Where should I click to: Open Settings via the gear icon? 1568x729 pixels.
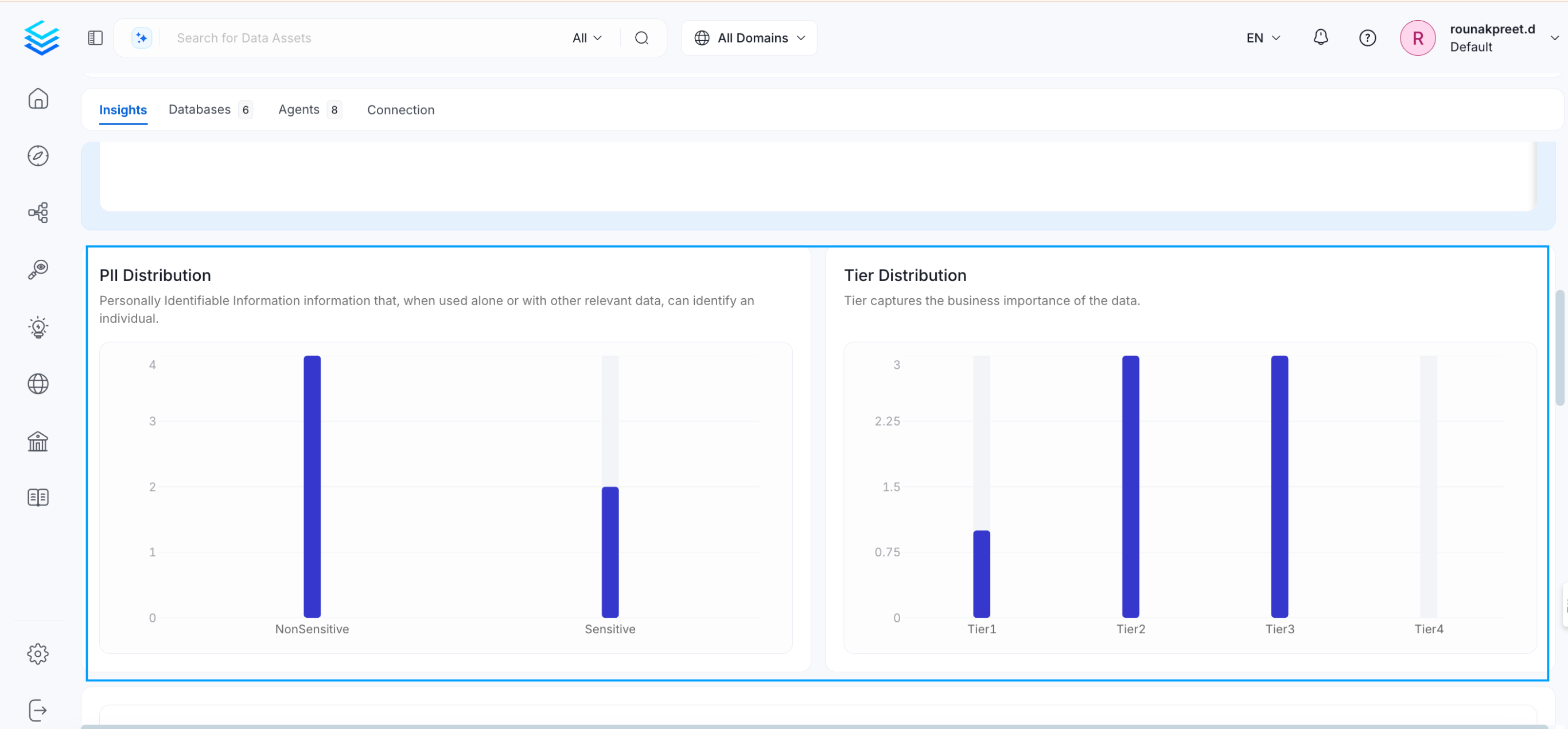point(38,653)
